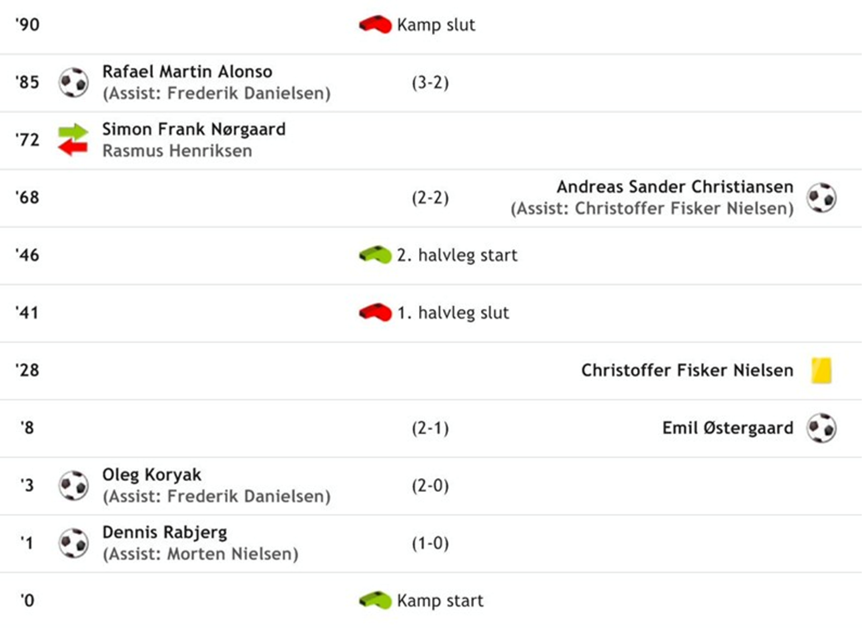Screen dimensions: 868x628
Task: Click the yellow card icon at minute 28
Action: [x=821, y=370]
